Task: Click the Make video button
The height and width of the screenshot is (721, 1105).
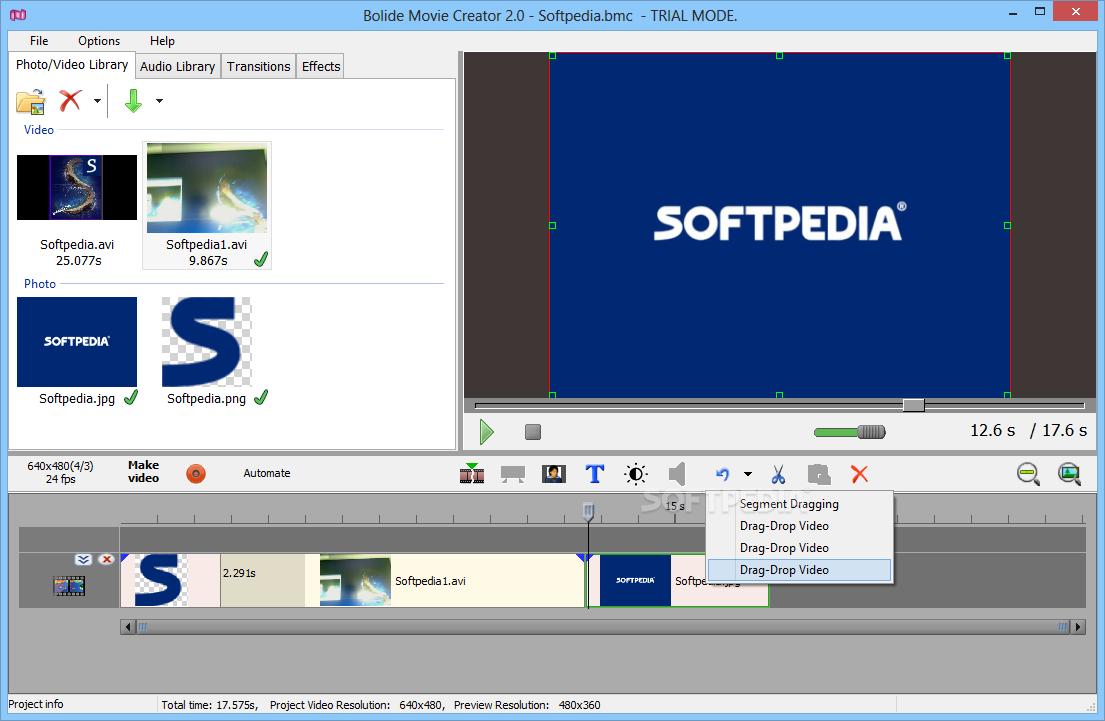Action: [x=143, y=472]
